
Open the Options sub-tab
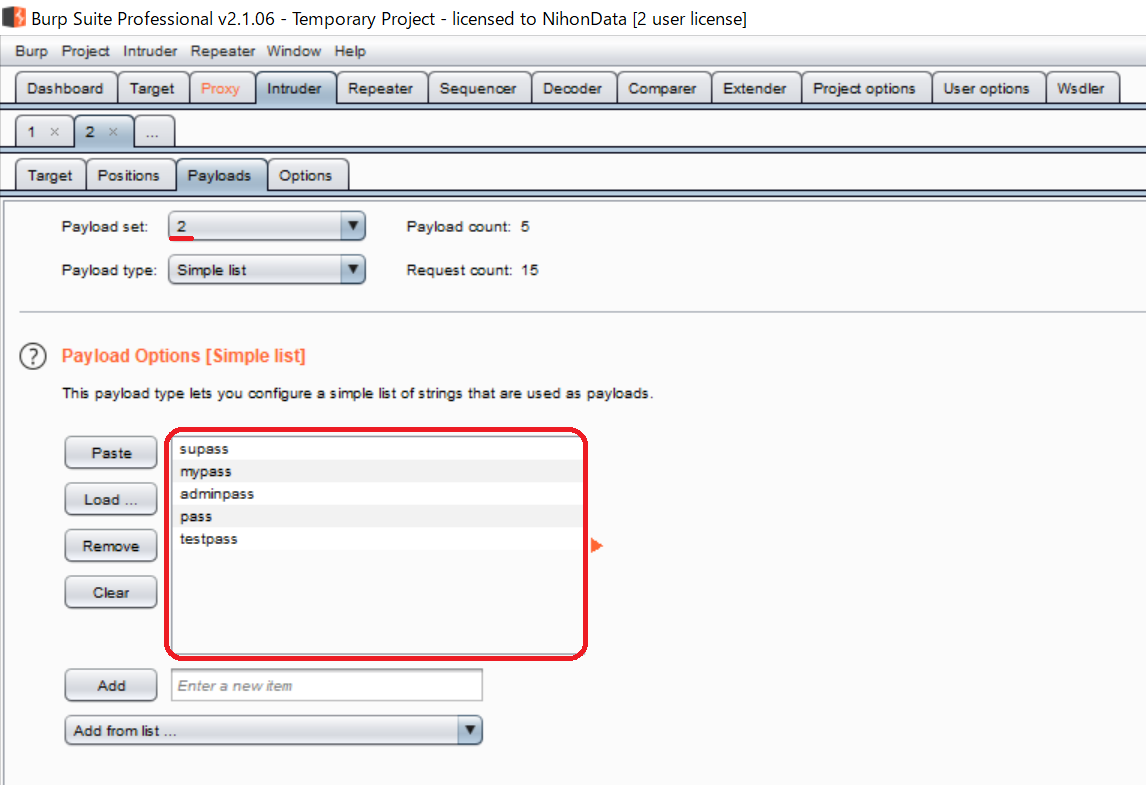306,175
